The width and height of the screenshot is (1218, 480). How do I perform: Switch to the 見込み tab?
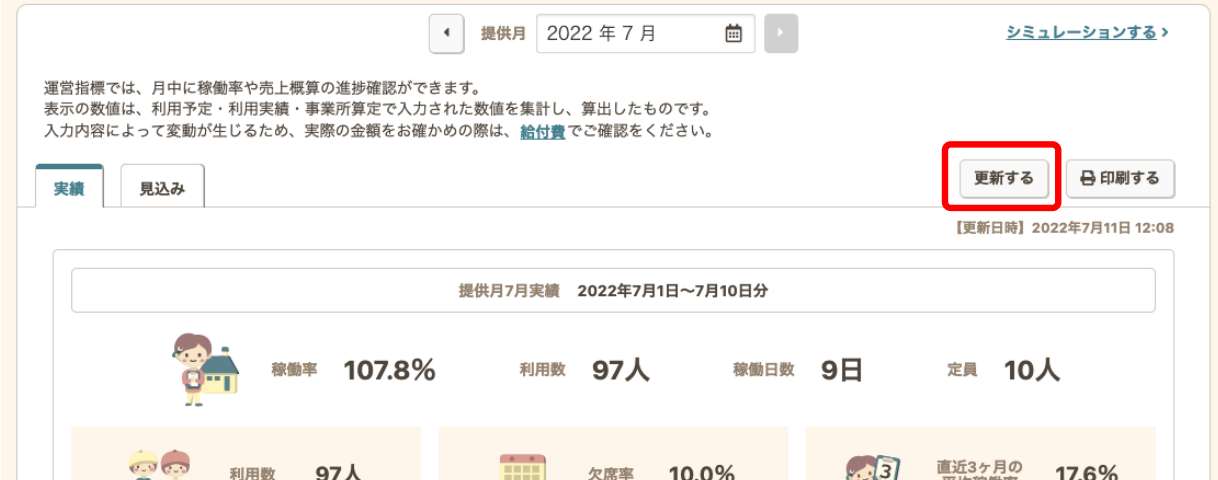pyautogui.click(x=162, y=188)
